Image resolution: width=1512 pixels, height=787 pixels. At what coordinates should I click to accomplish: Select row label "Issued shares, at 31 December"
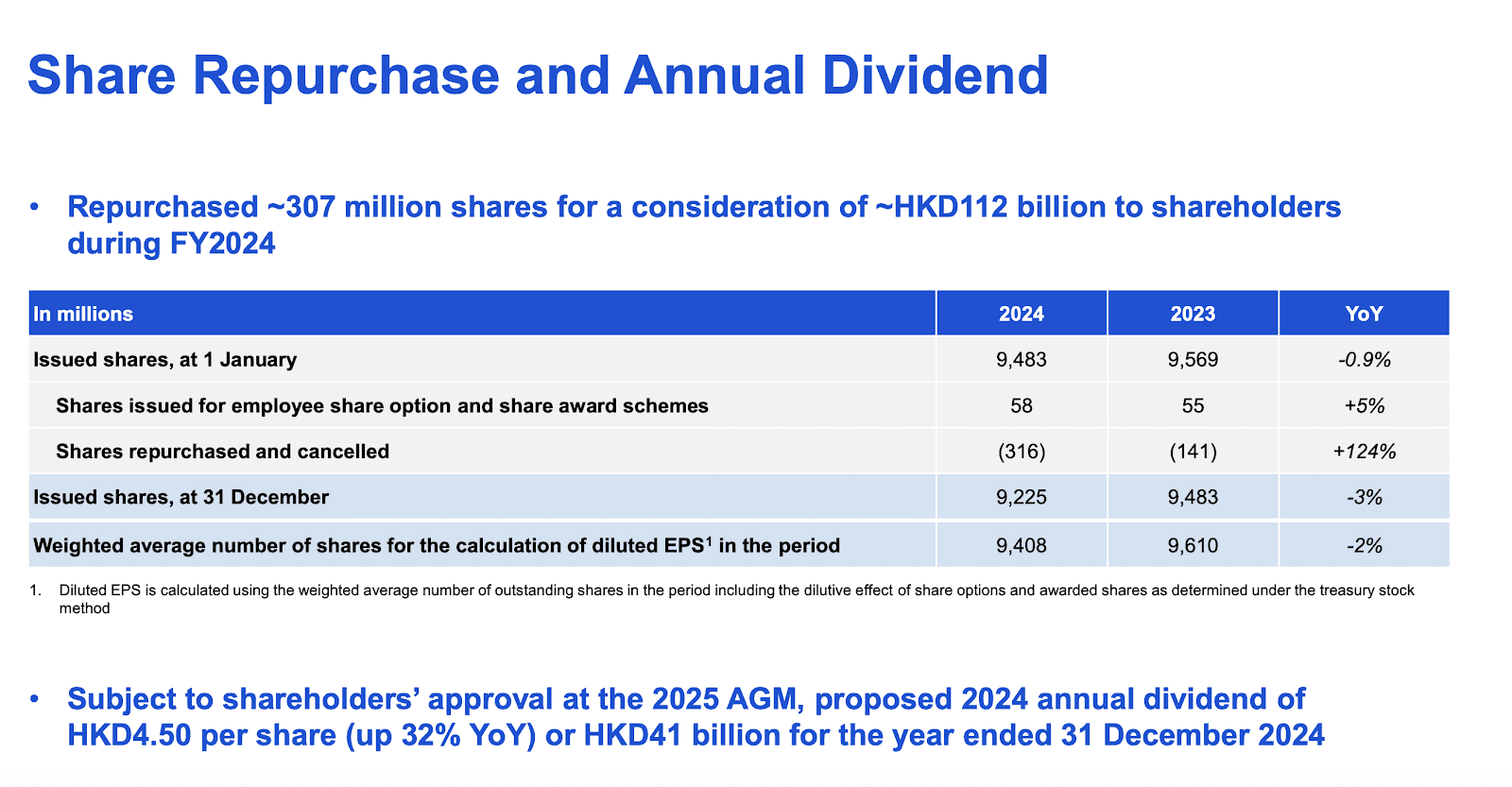coord(181,497)
